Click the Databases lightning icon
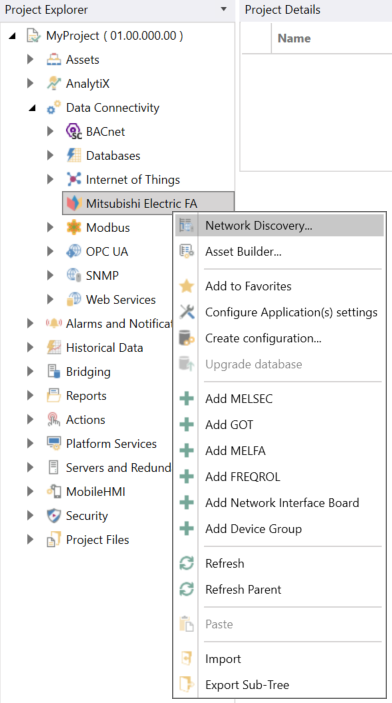392x703 pixels. click(x=74, y=156)
